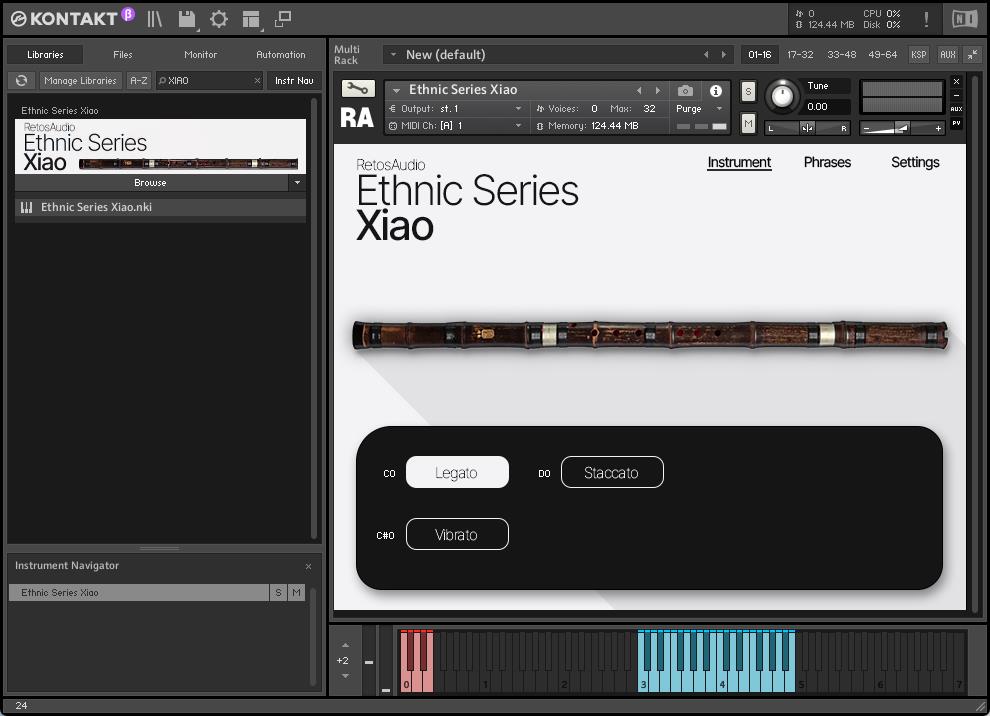The height and width of the screenshot is (716, 990).
Task: Click the refresh libraries icon
Action: tap(21, 80)
